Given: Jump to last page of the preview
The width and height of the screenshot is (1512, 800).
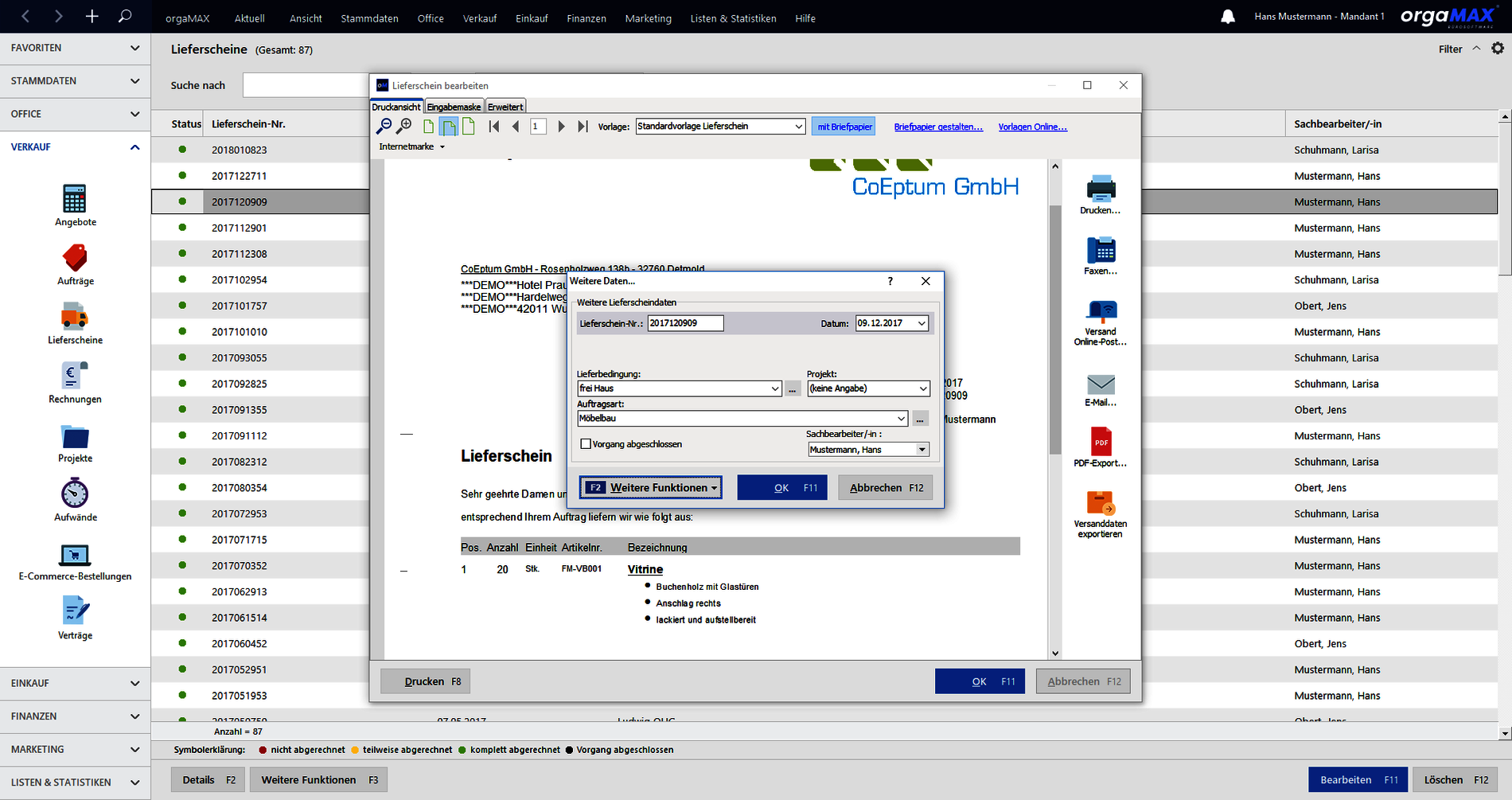Looking at the screenshot, I should coord(583,127).
